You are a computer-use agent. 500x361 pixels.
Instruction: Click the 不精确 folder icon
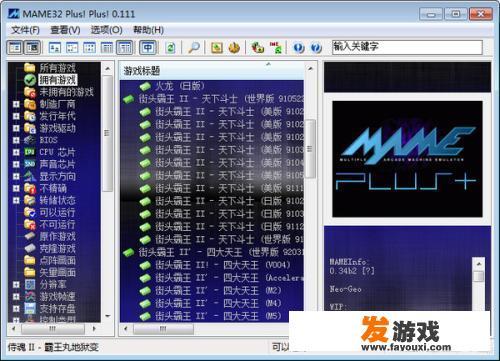[x=30, y=188]
